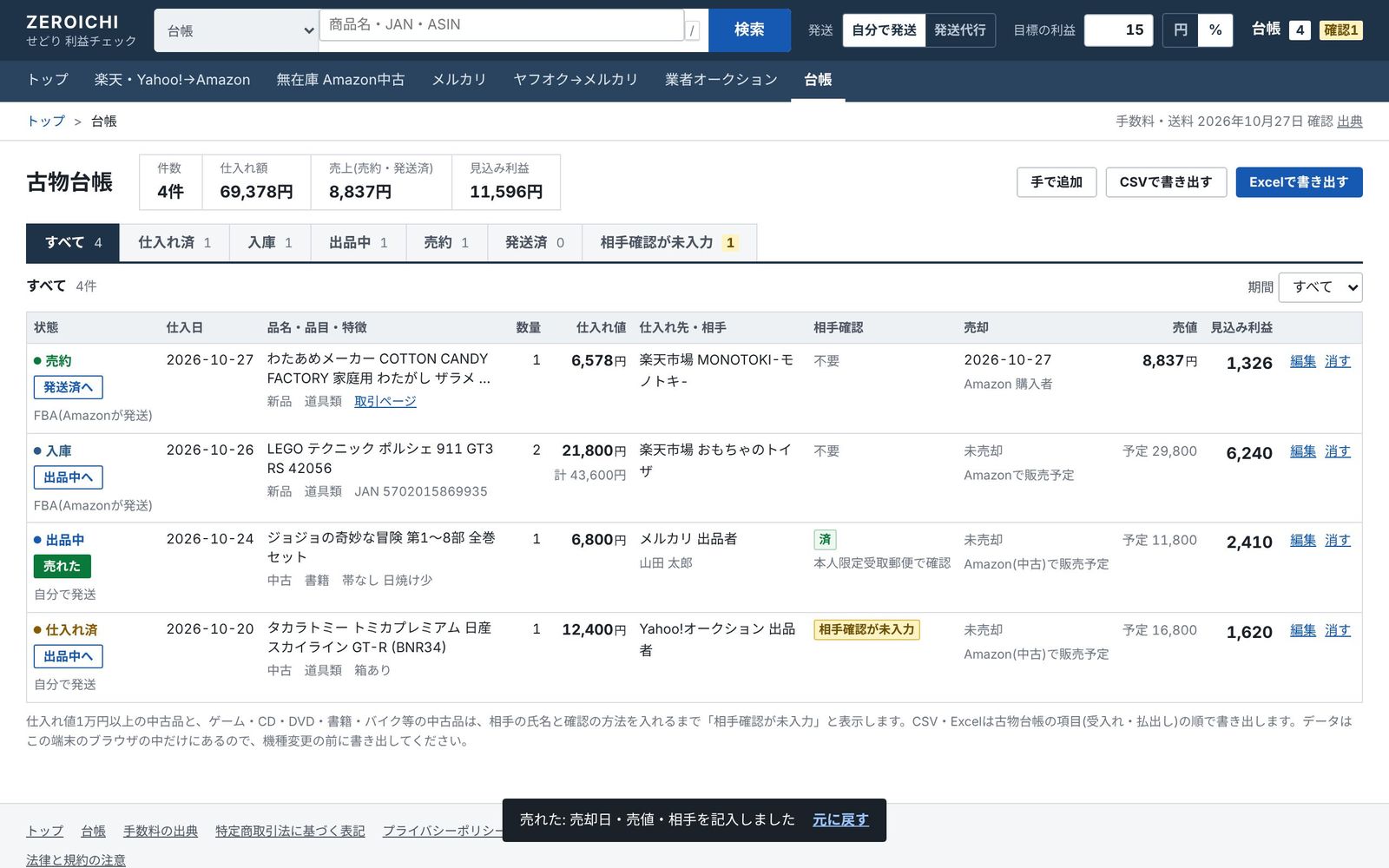Open 楽天・Yahoo!→Amazon nav item
Screen dimensions: 1389x868
click(172, 80)
